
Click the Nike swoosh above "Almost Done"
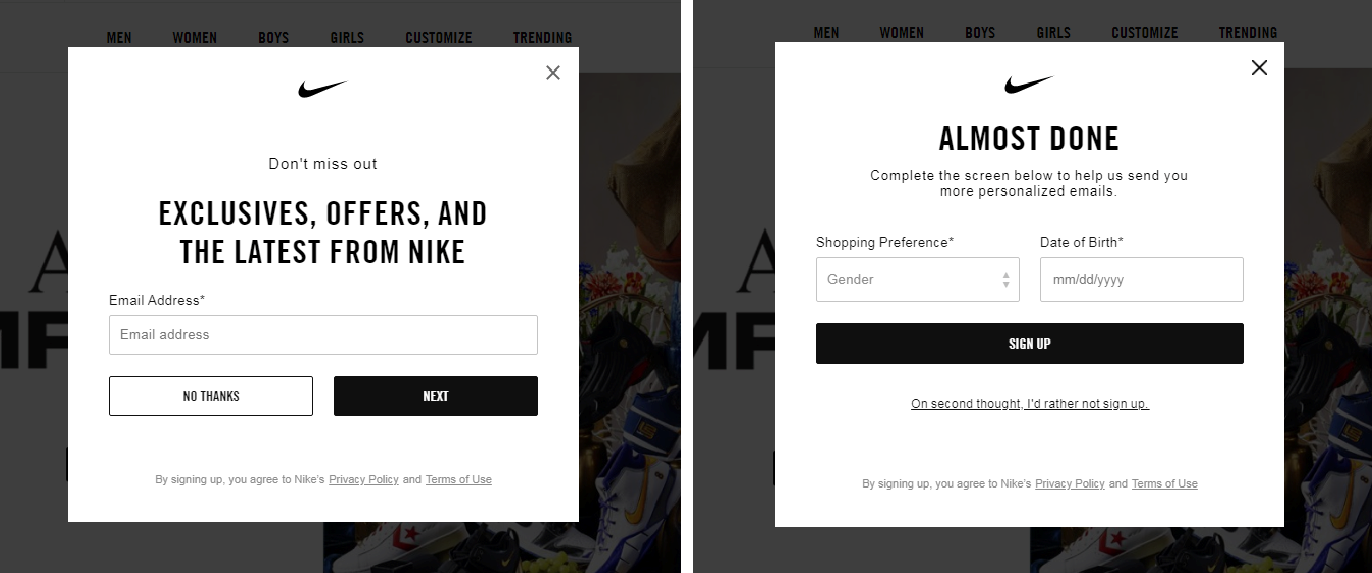click(1029, 85)
